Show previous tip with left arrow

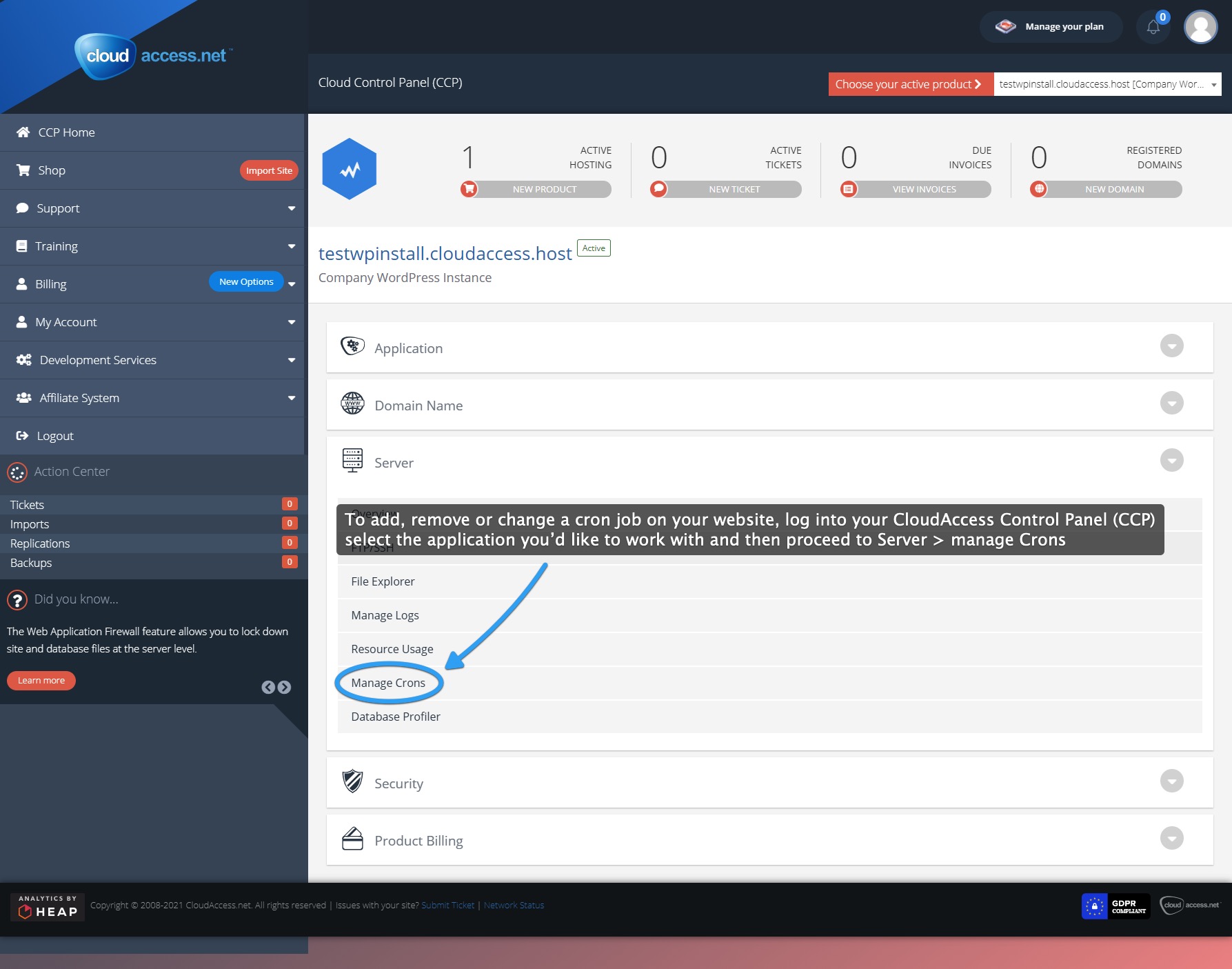point(268,687)
